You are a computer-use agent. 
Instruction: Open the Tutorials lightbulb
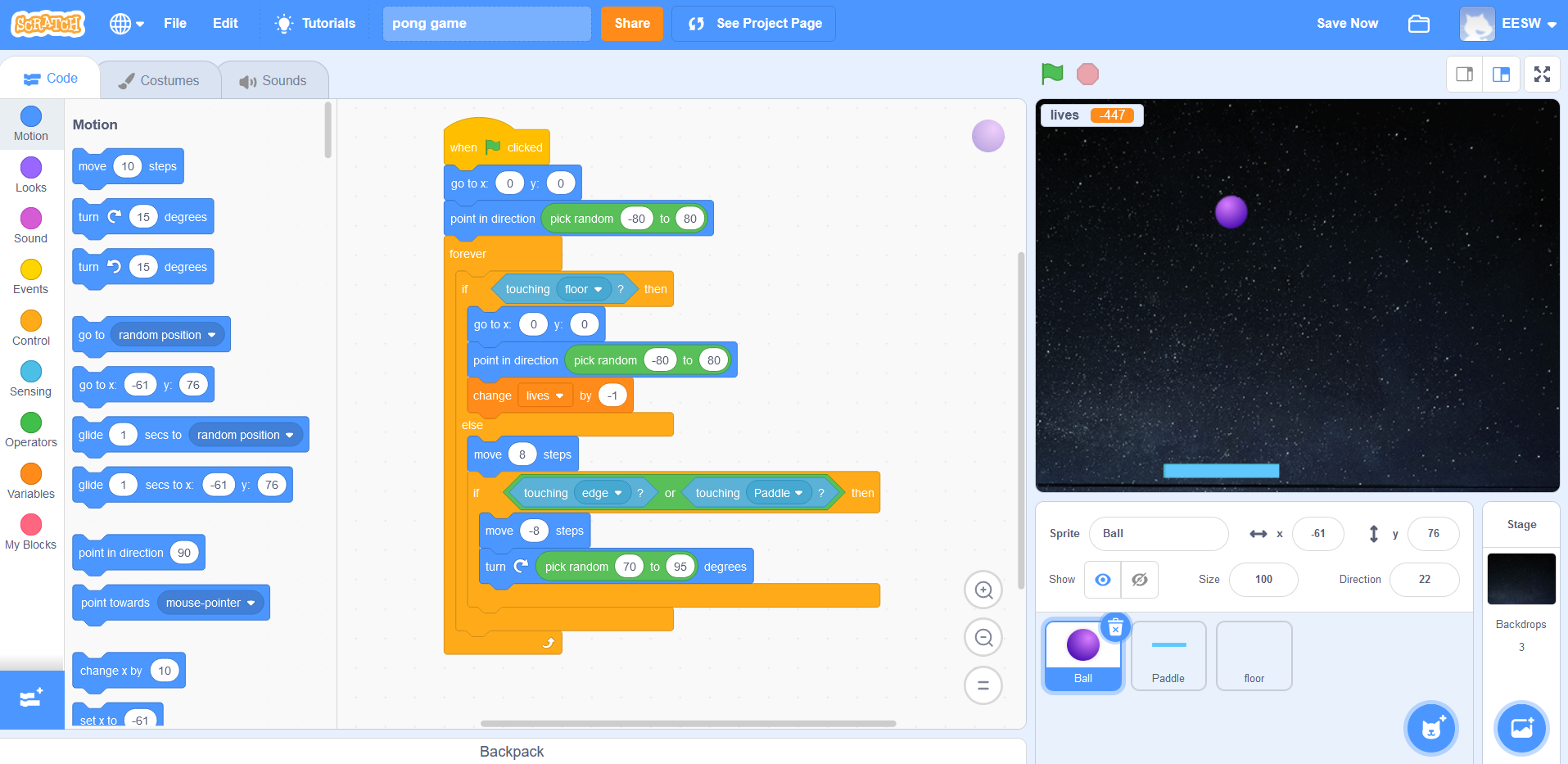[314, 23]
